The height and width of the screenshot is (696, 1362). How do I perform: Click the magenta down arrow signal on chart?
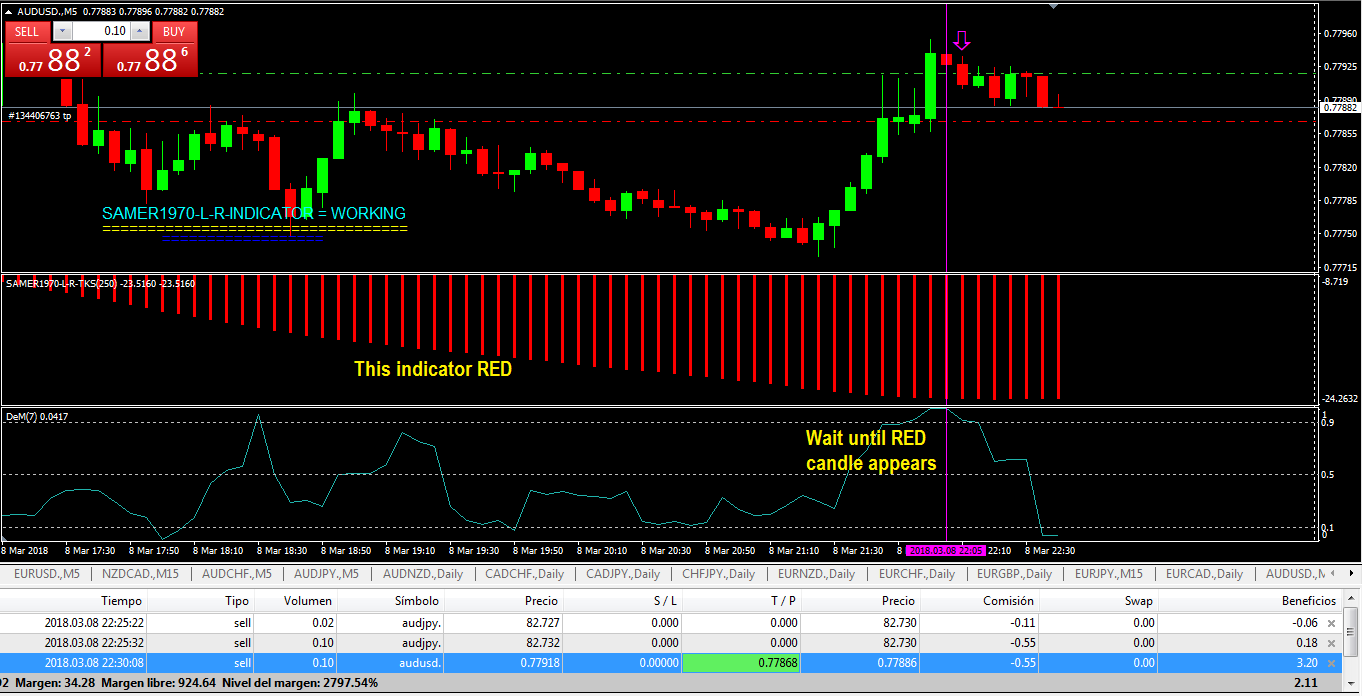[x=962, y=40]
